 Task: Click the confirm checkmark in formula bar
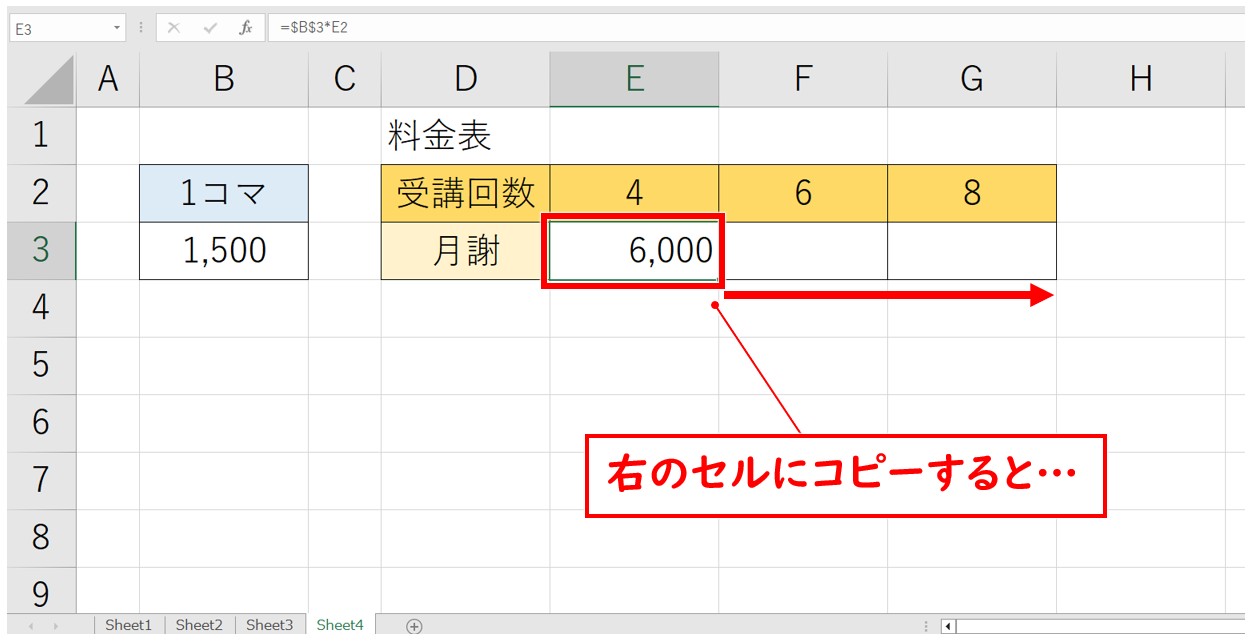point(210,28)
